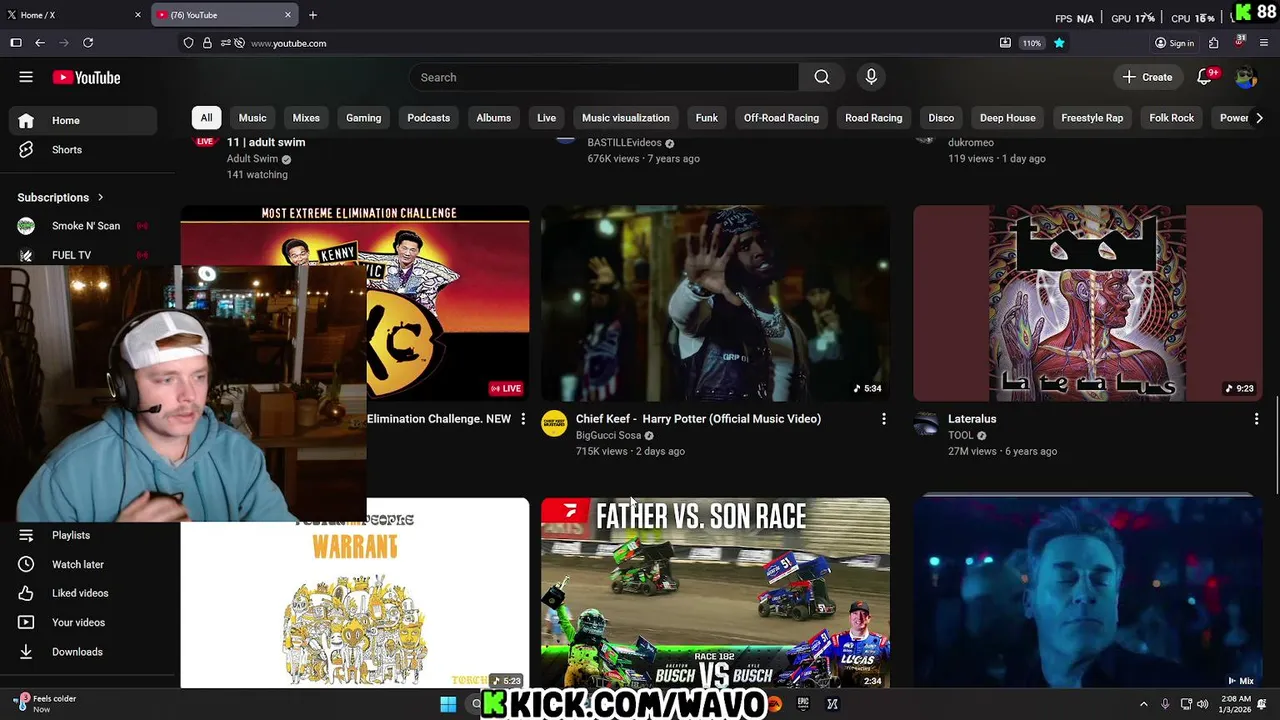Show hidden system tray icons
Screen dimensions: 1280x720
pyautogui.click(x=1144, y=704)
